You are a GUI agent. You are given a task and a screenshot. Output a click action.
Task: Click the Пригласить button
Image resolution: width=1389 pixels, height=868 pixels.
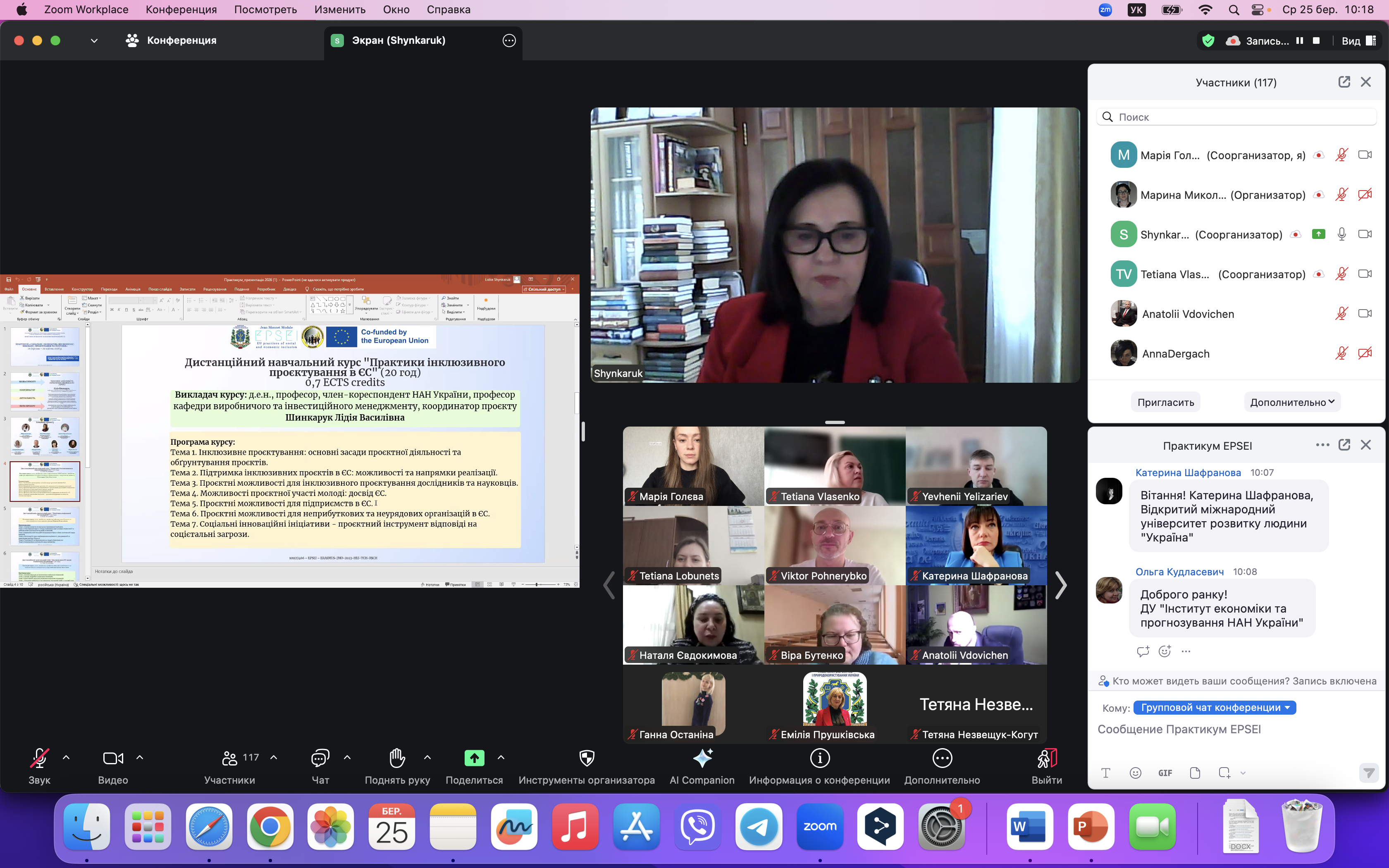[x=1165, y=403]
